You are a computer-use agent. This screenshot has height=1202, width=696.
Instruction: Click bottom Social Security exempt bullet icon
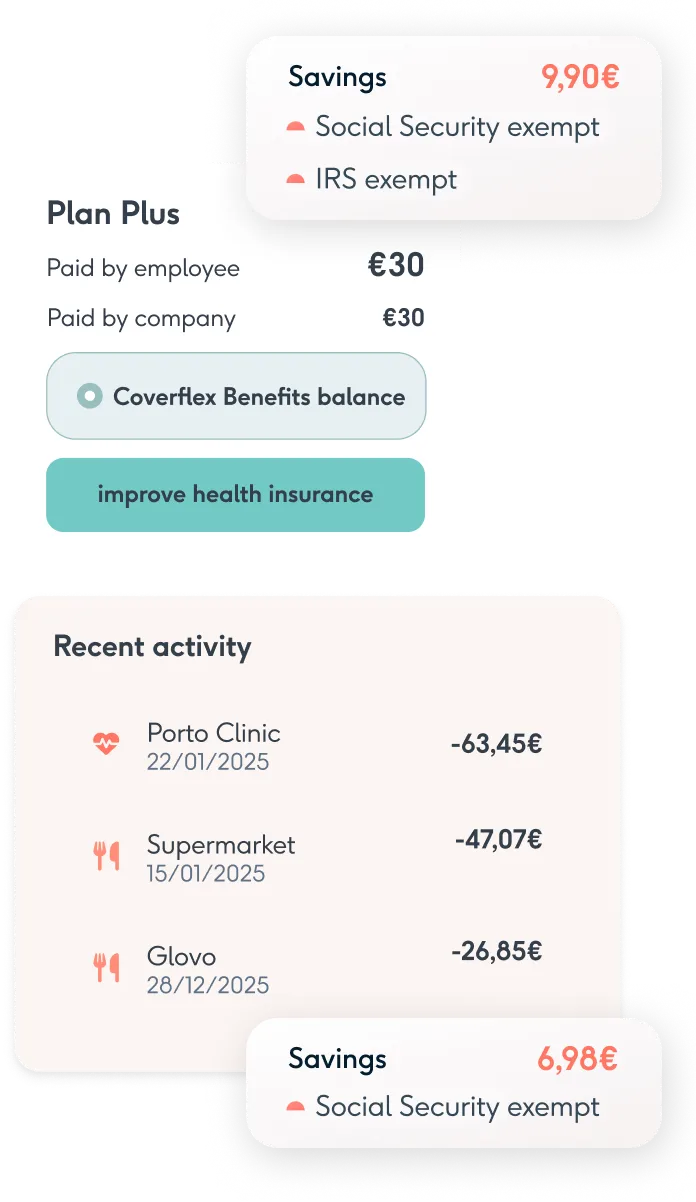point(295,1107)
